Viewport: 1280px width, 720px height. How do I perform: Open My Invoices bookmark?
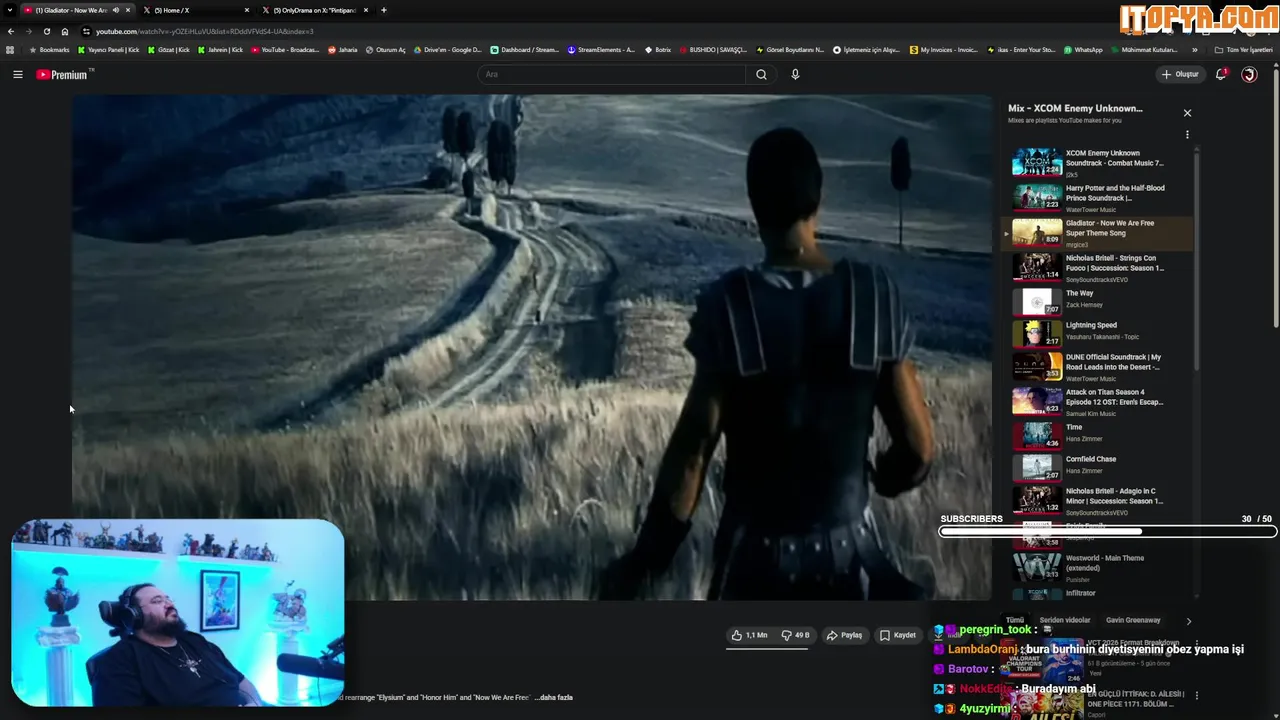[x=944, y=50]
